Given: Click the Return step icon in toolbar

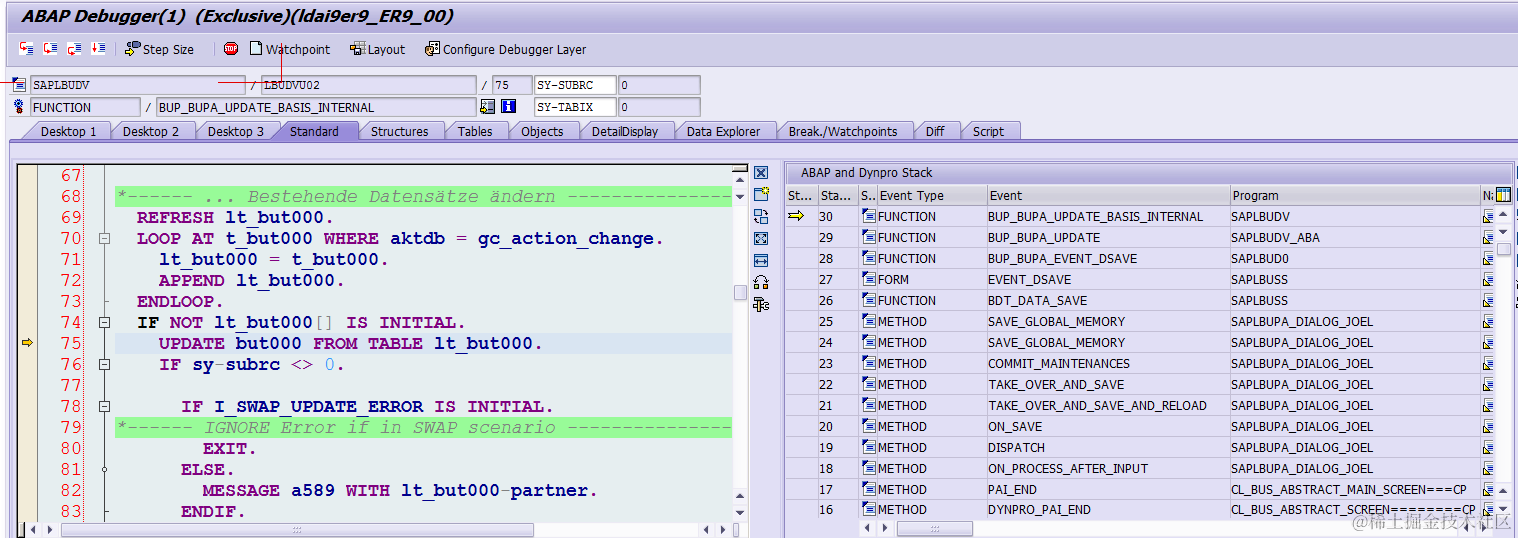Looking at the screenshot, I should pos(75,48).
